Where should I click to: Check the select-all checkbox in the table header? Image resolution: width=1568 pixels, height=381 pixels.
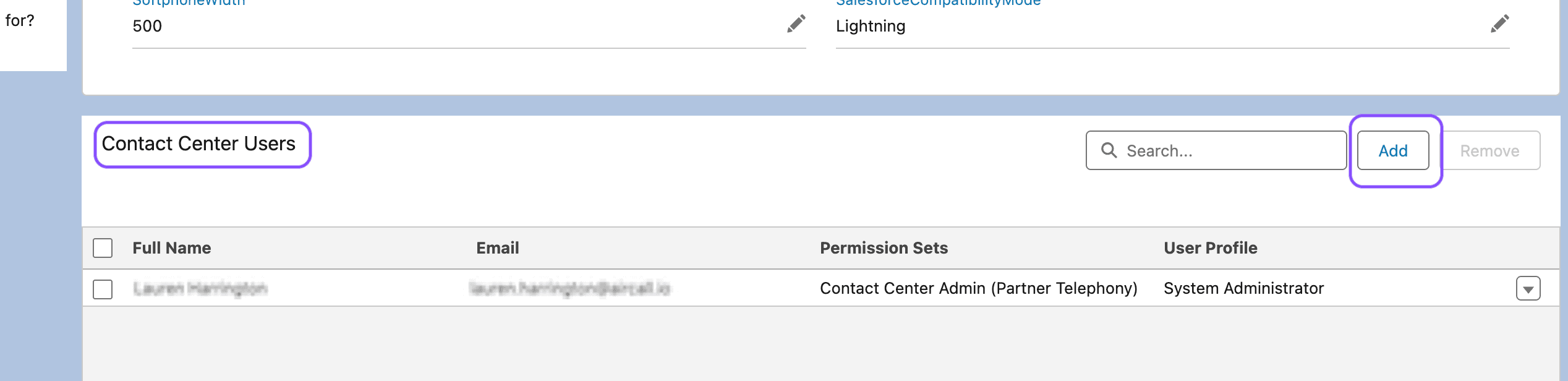[103, 247]
